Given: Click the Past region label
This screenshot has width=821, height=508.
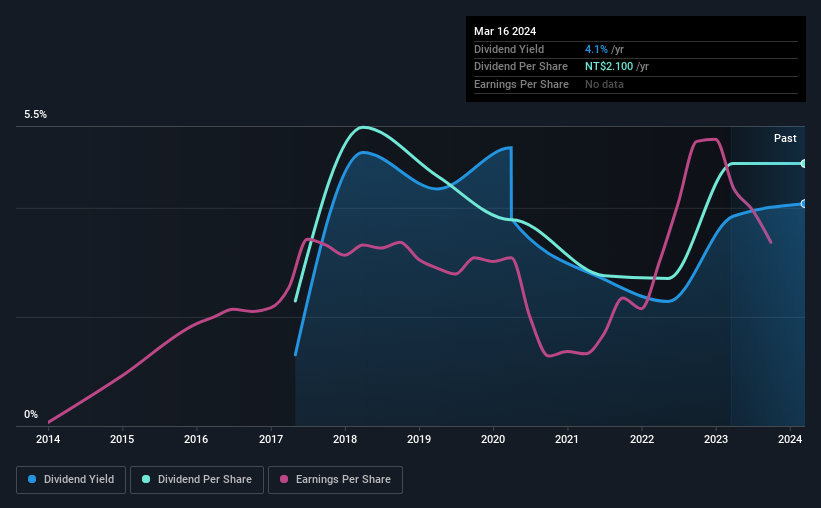Looking at the screenshot, I should pyautogui.click(x=785, y=138).
